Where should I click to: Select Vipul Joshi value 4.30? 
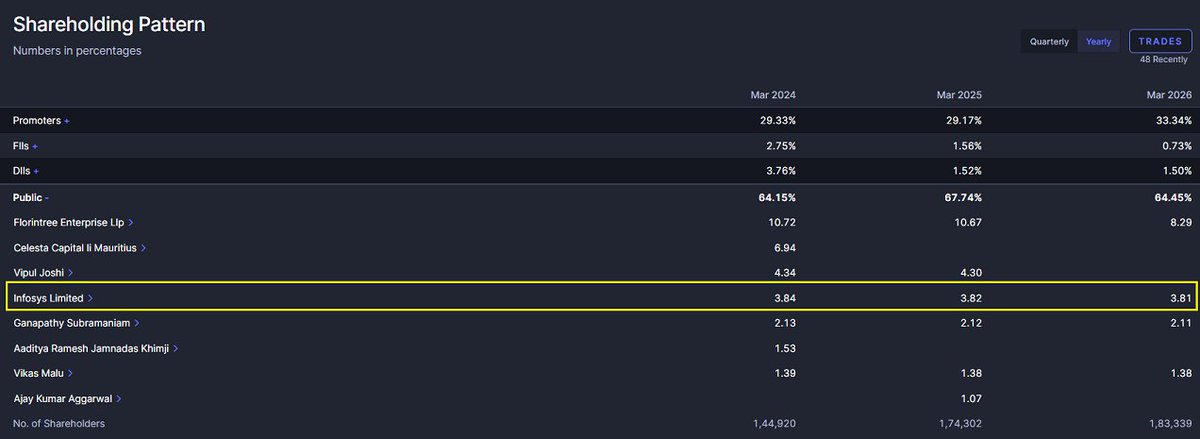(970, 272)
